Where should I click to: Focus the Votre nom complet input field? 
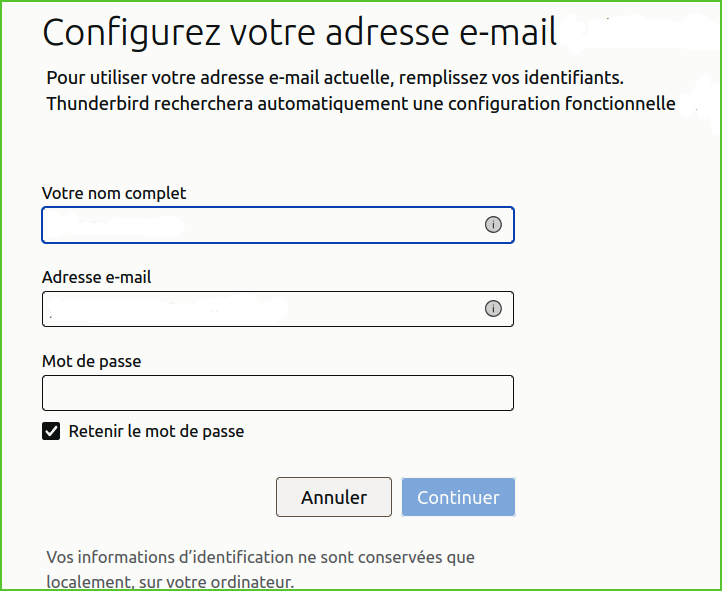pyautogui.click(x=278, y=225)
